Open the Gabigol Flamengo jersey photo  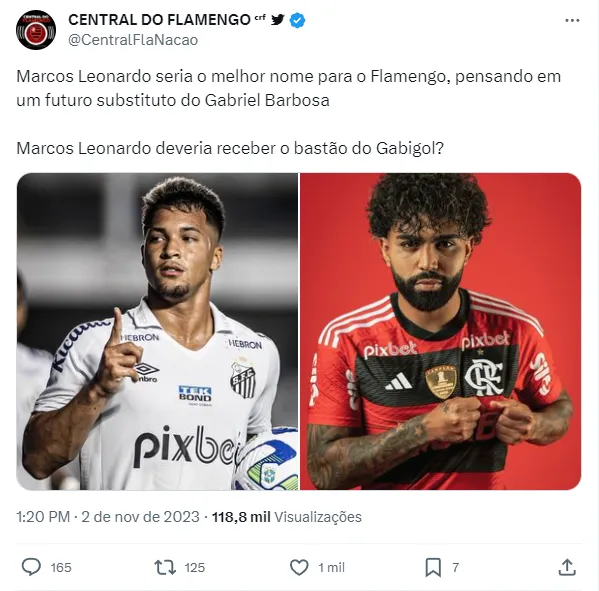[x=441, y=331]
